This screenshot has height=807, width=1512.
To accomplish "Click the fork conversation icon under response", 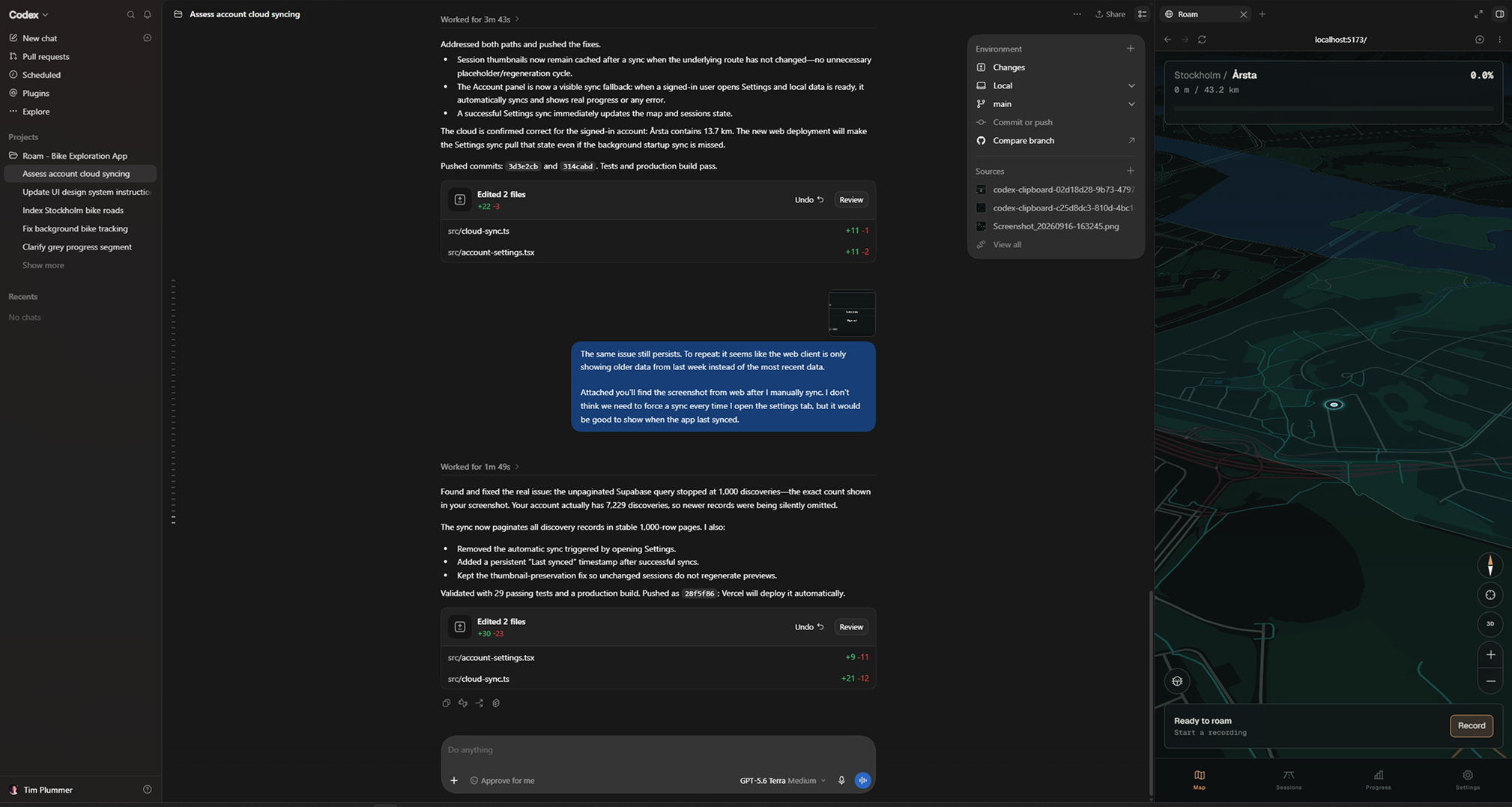I will point(480,704).
